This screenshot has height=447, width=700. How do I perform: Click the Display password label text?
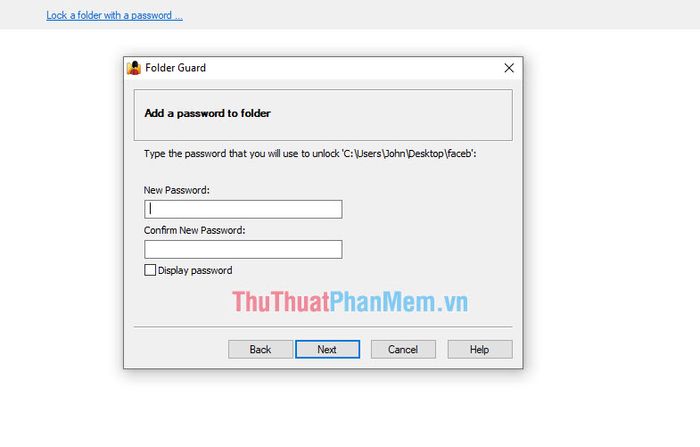tap(195, 270)
